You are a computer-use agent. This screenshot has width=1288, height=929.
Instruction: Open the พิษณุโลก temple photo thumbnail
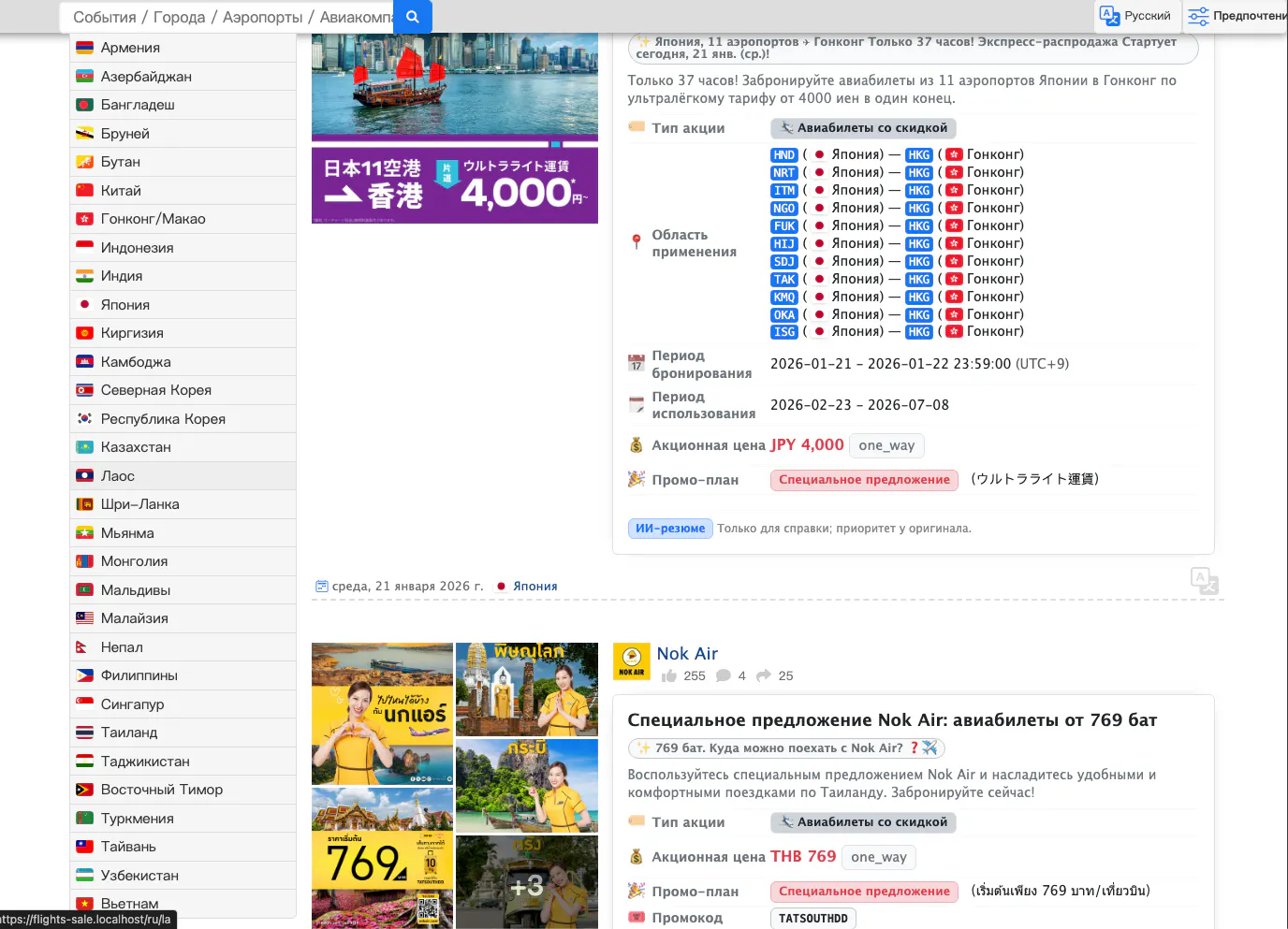click(x=527, y=689)
